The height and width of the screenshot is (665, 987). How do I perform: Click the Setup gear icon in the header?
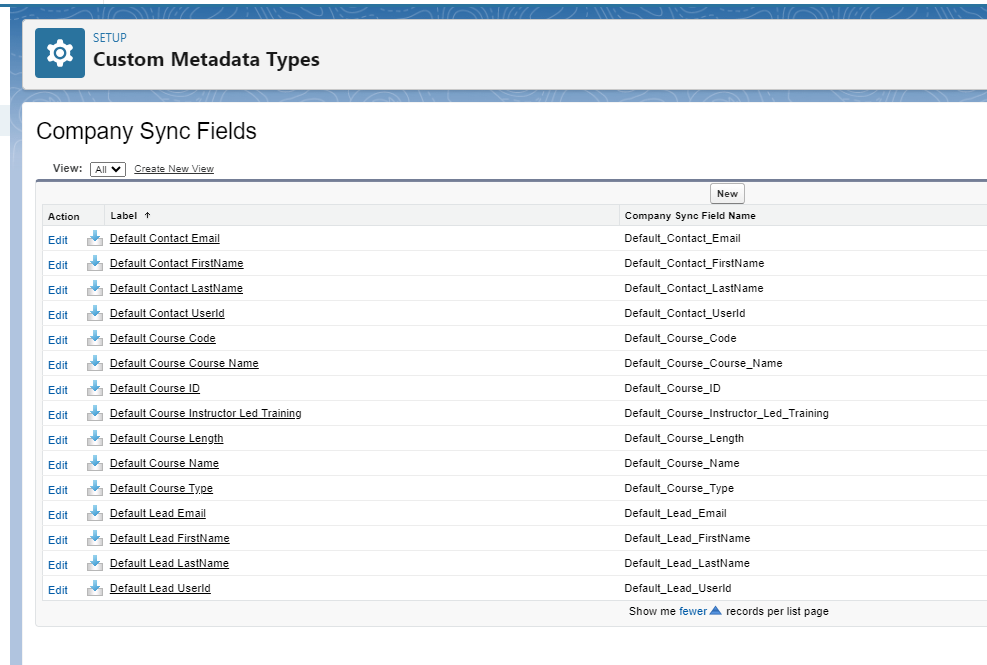(58, 52)
